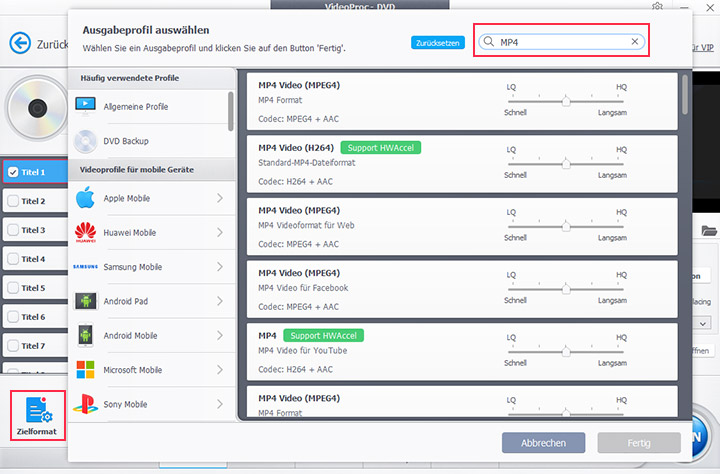
Task: Click the Microsoft logo icon
Action: pyautogui.click(x=85, y=370)
